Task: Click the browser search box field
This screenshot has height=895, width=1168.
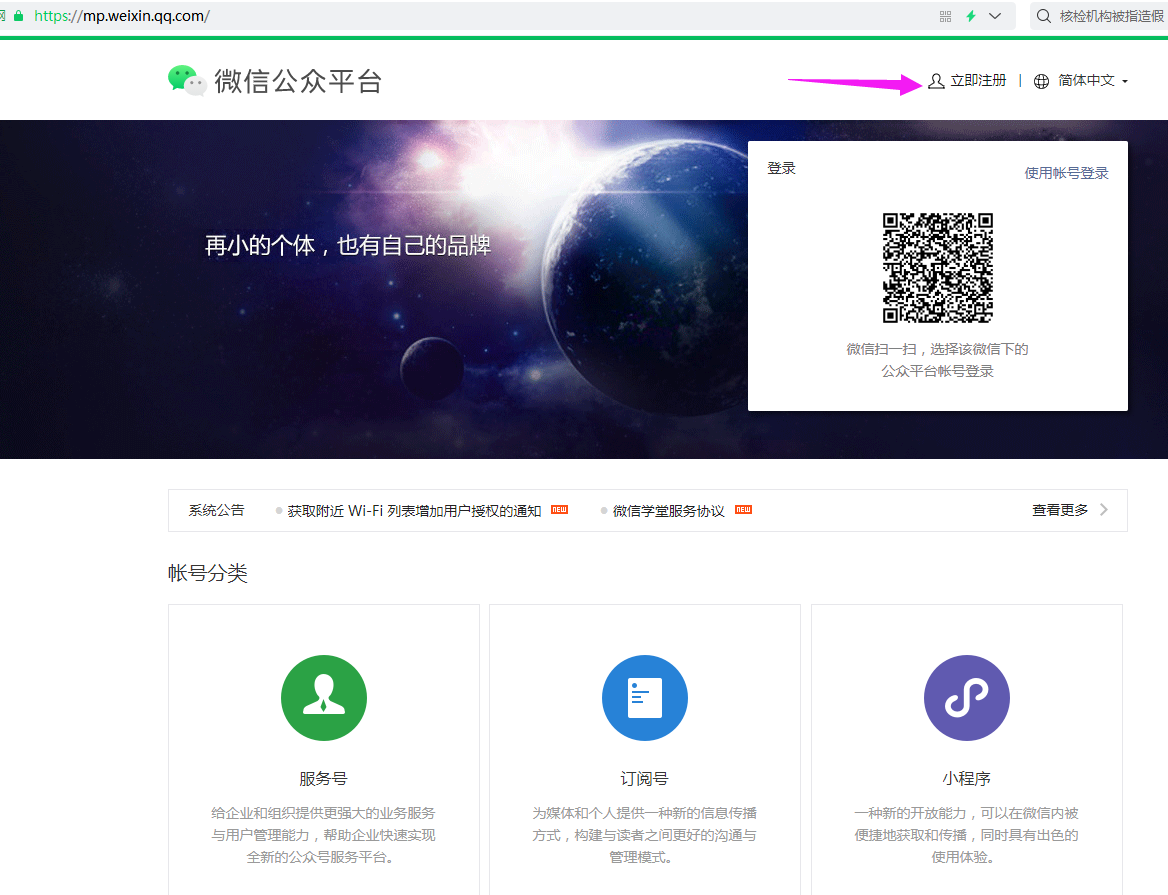Action: click(1099, 16)
